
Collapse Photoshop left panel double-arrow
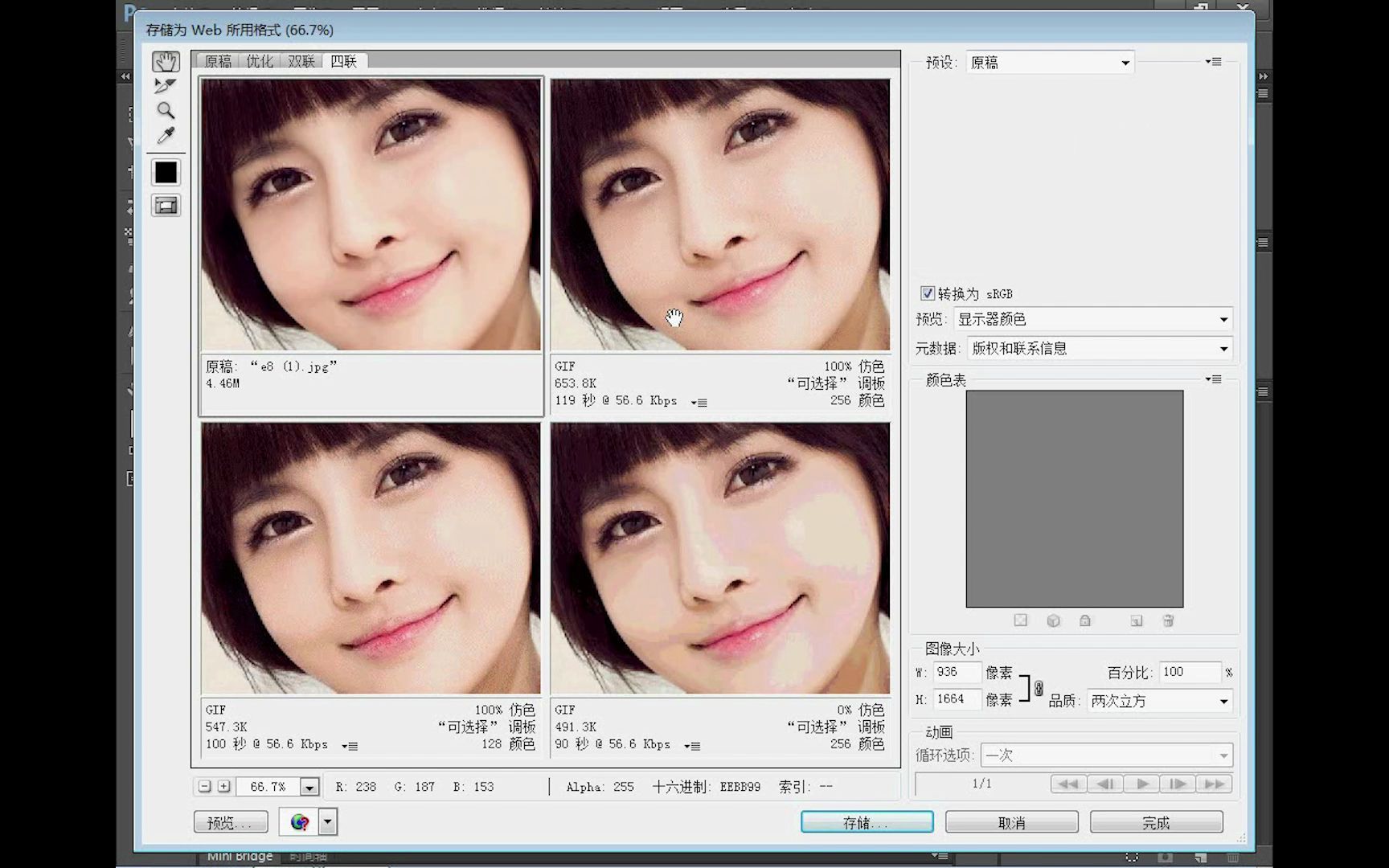click(x=125, y=76)
